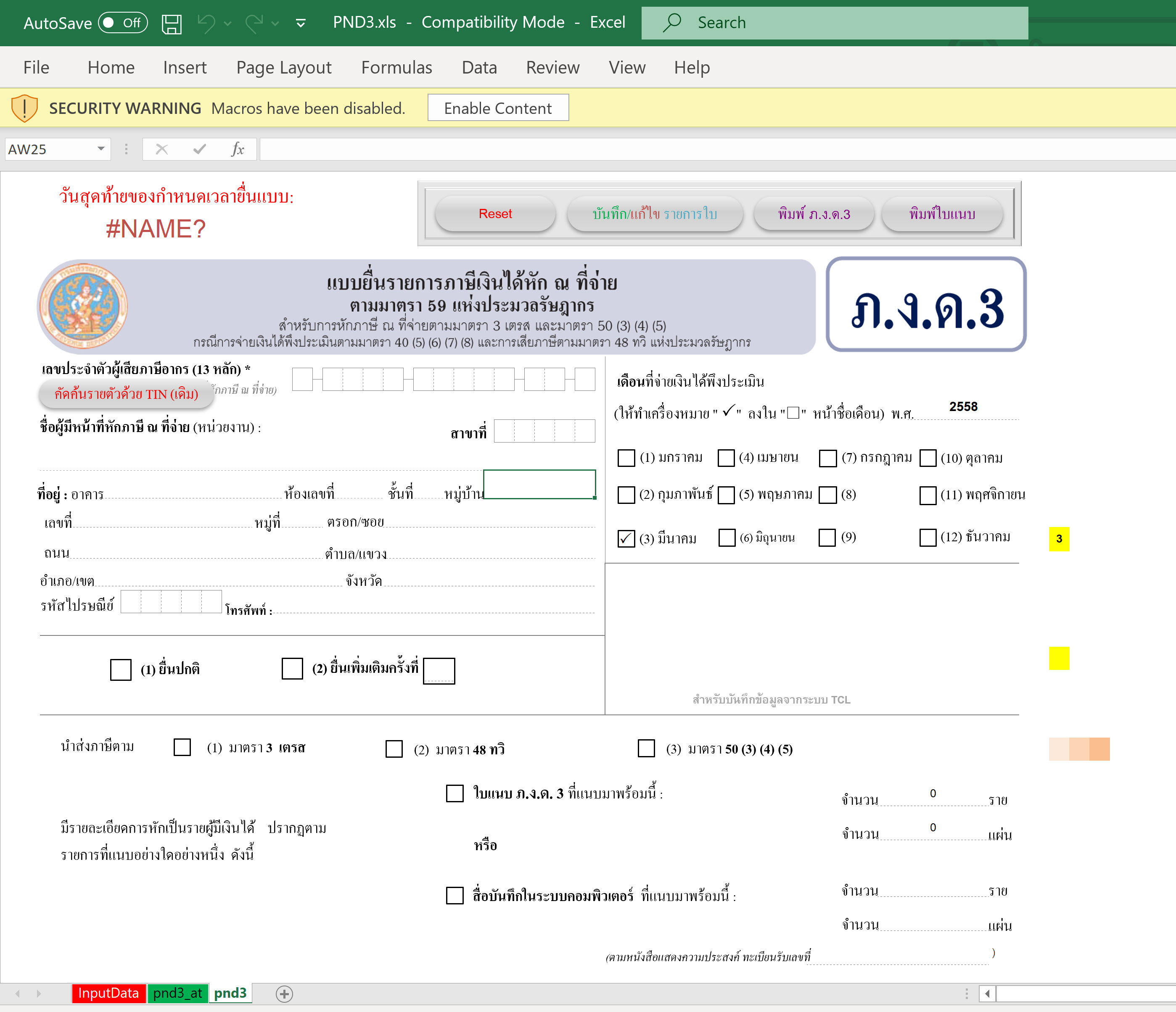Check the (12) ธันวาคม month checkbox
This screenshot has height=1012, width=1176.
pyautogui.click(x=928, y=537)
